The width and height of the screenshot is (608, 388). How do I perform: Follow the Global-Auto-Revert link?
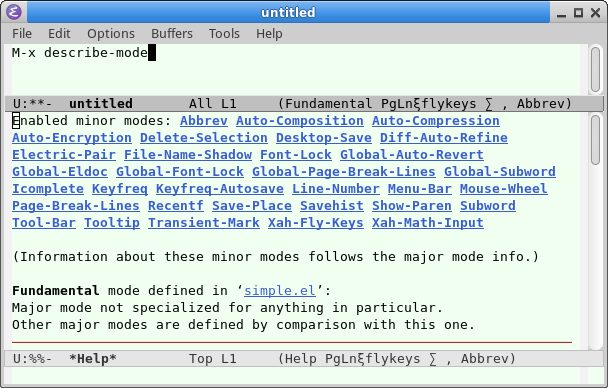coord(412,155)
